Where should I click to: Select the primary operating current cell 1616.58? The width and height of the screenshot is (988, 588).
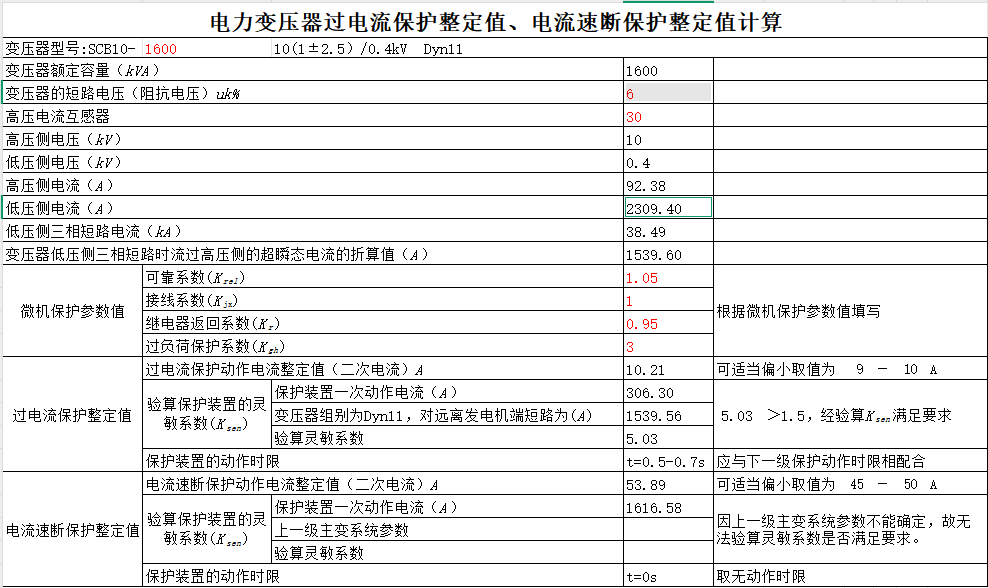click(667, 507)
